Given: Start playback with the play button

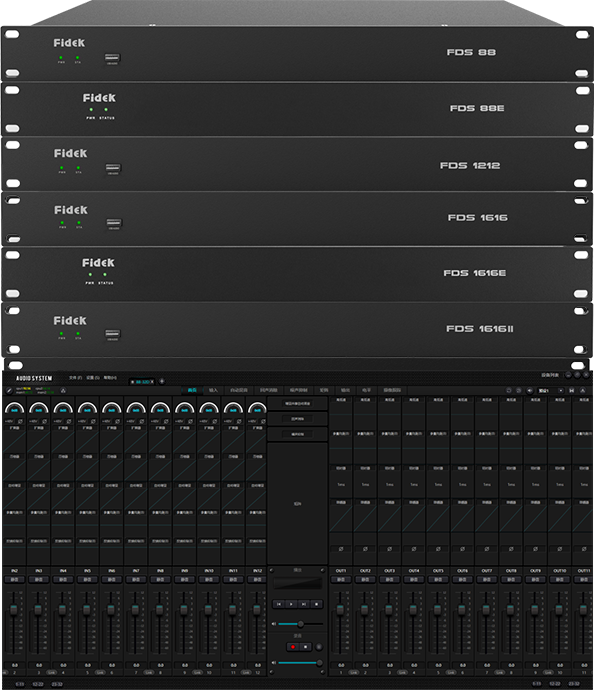Looking at the screenshot, I should [x=291, y=604].
